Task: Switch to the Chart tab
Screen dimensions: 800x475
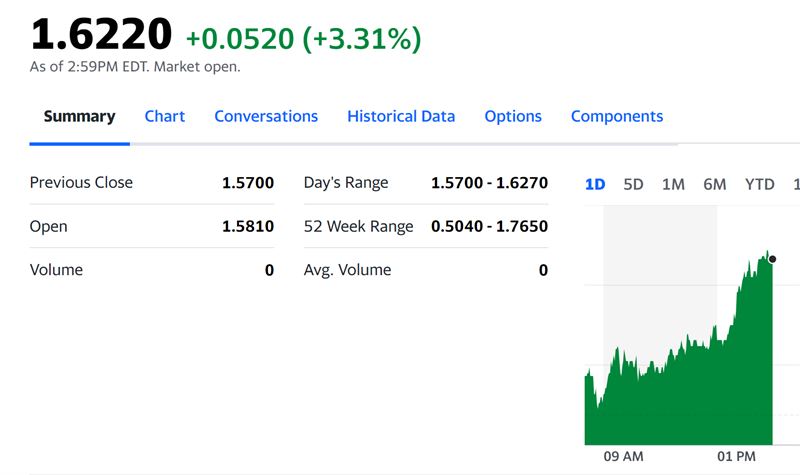Action: click(x=164, y=116)
